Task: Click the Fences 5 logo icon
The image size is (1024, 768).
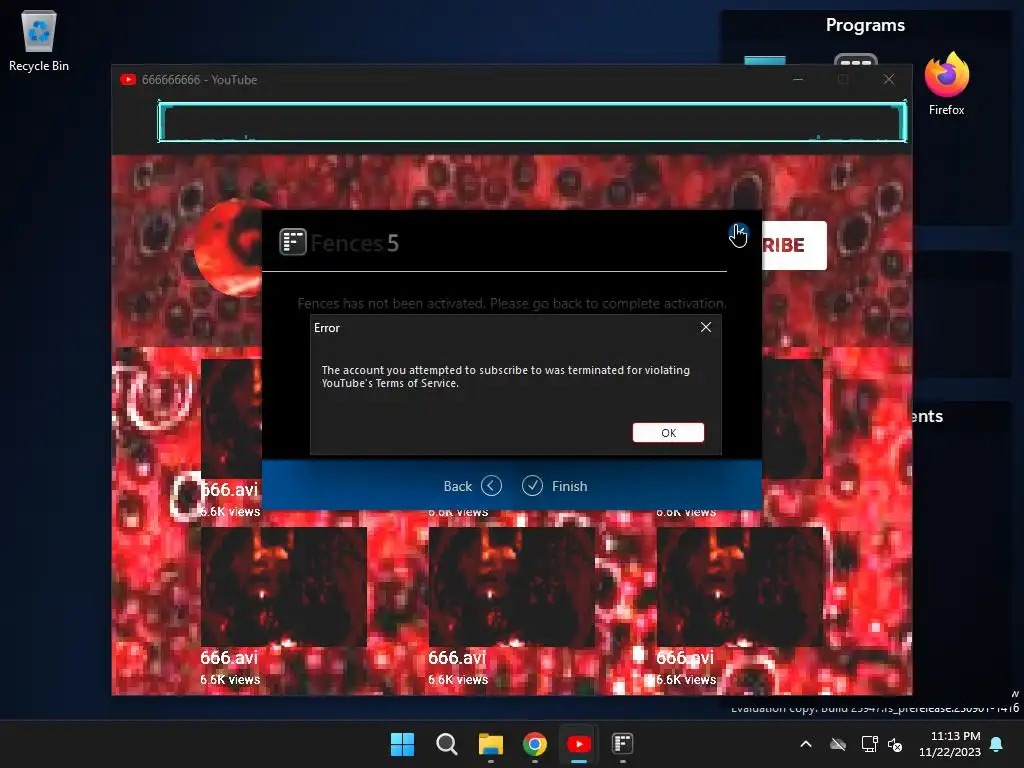Action: [x=293, y=242]
